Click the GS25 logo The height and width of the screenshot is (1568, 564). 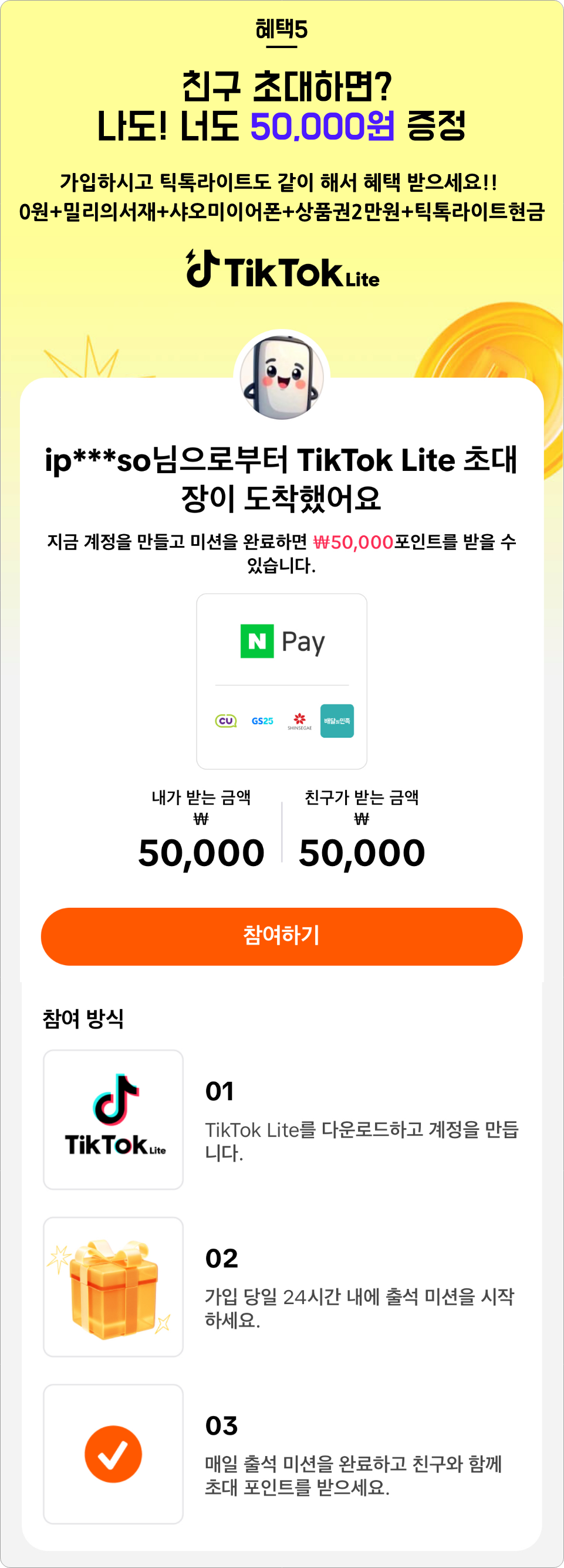tap(262, 721)
